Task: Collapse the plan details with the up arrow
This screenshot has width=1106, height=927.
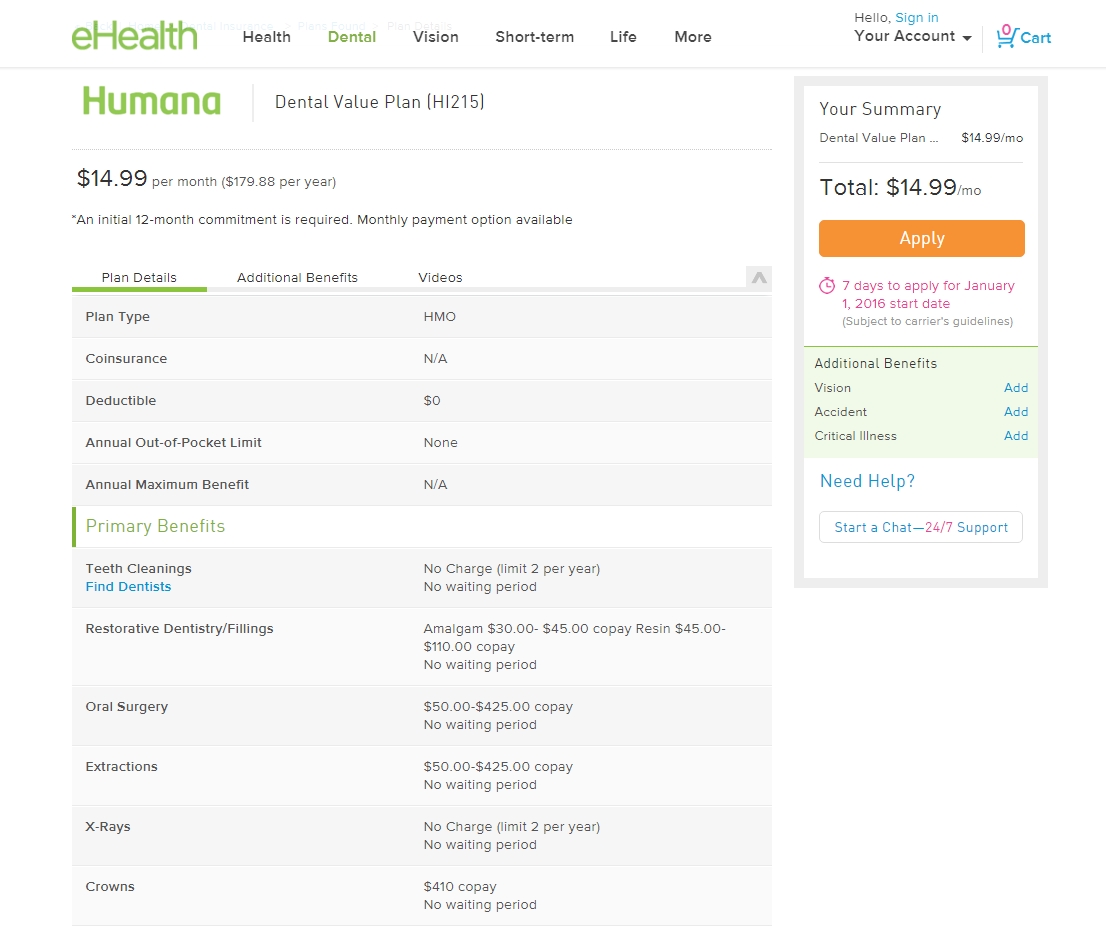Action: tap(759, 277)
